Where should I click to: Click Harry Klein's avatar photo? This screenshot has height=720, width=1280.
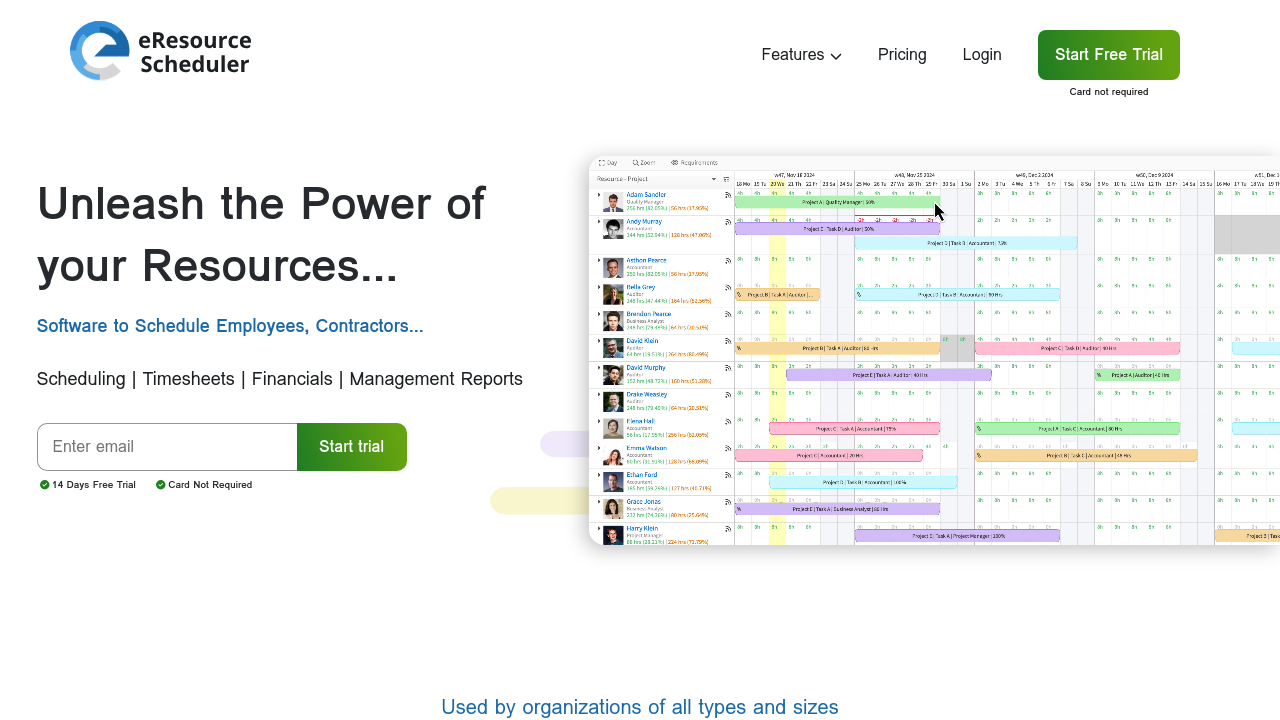[613, 535]
